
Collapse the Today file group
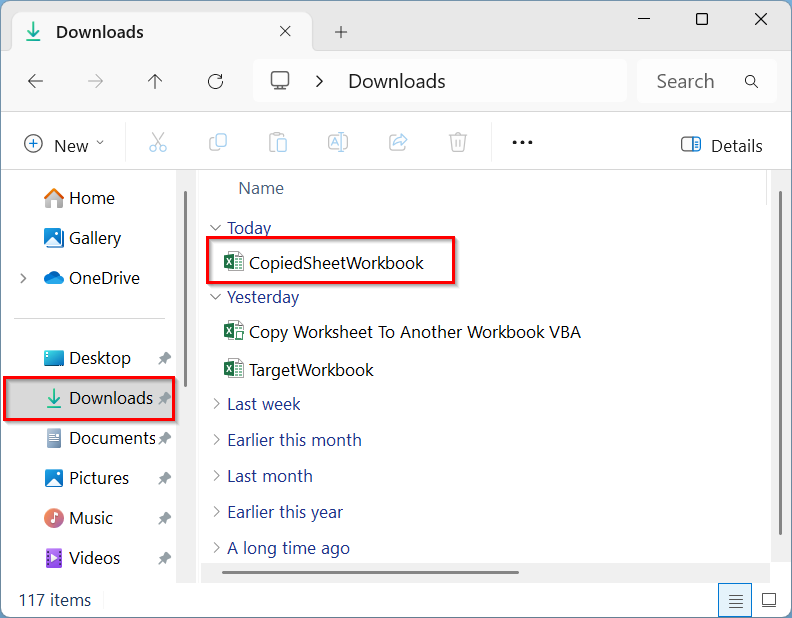[216, 228]
